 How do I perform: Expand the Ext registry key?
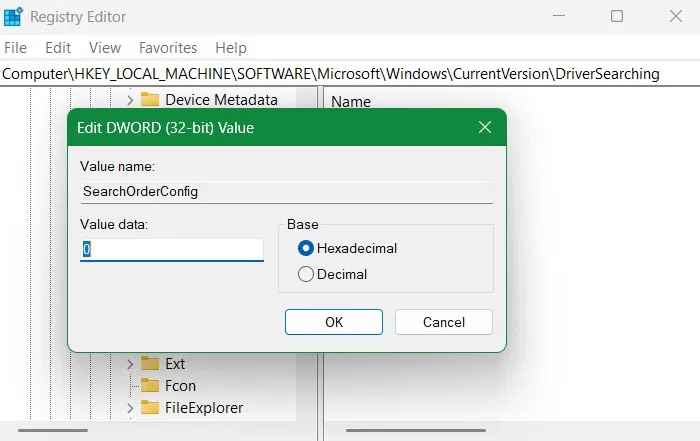click(x=130, y=364)
